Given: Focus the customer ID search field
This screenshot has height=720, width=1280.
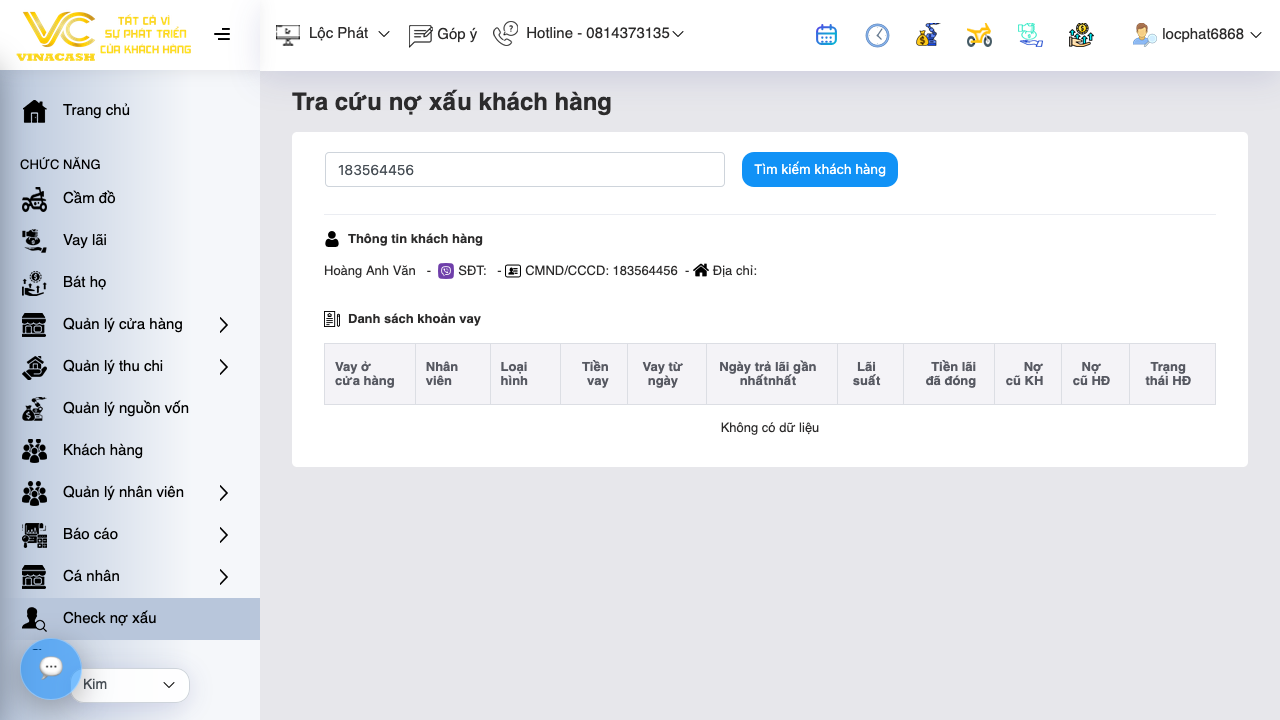Looking at the screenshot, I should (x=525, y=169).
